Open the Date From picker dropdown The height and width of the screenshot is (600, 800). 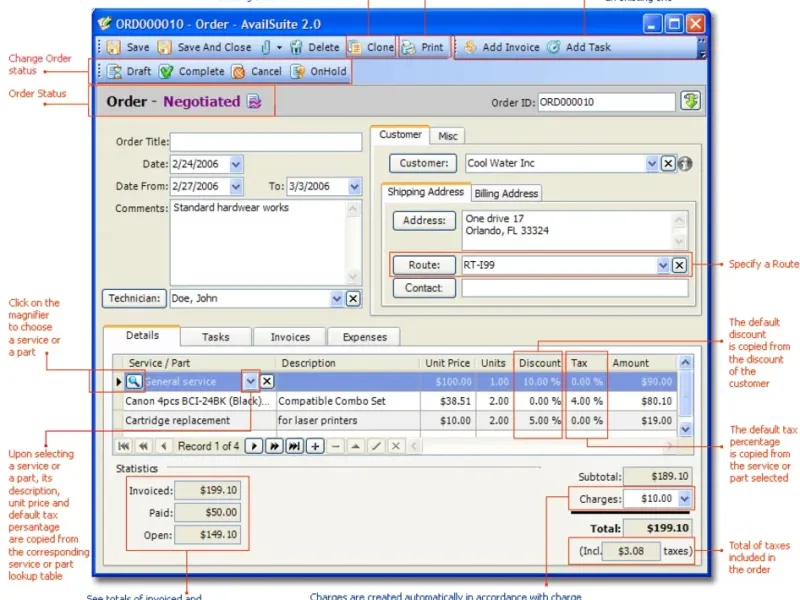pyautogui.click(x=236, y=187)
